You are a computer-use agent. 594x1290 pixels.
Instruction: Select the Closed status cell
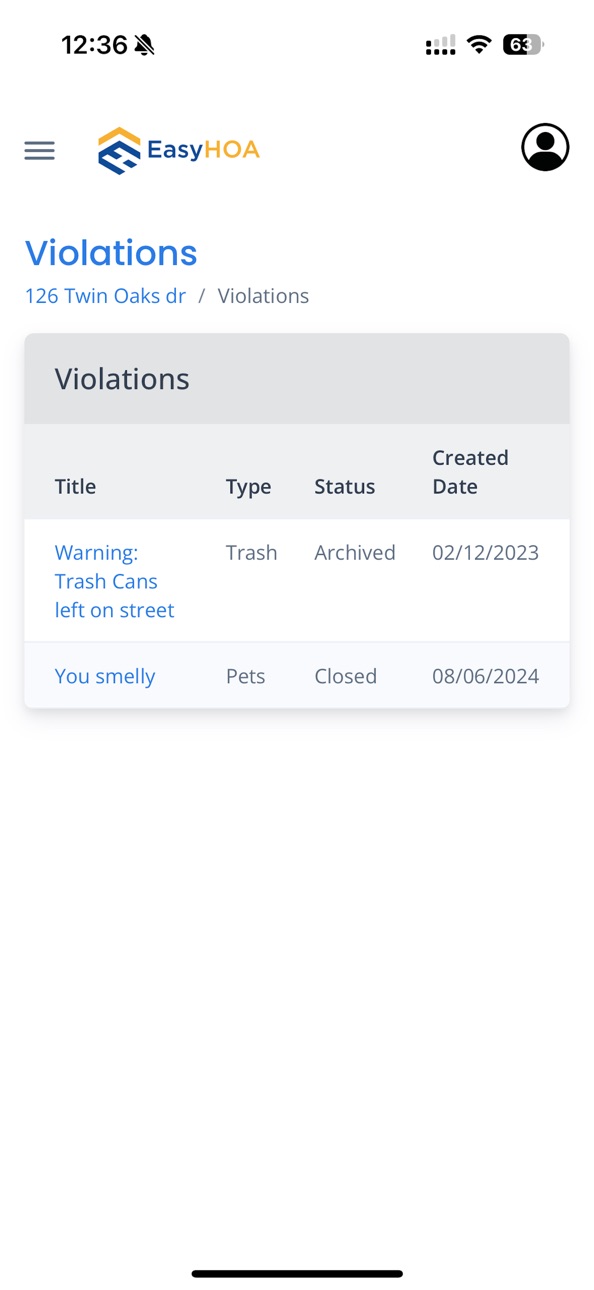(346, 676)
